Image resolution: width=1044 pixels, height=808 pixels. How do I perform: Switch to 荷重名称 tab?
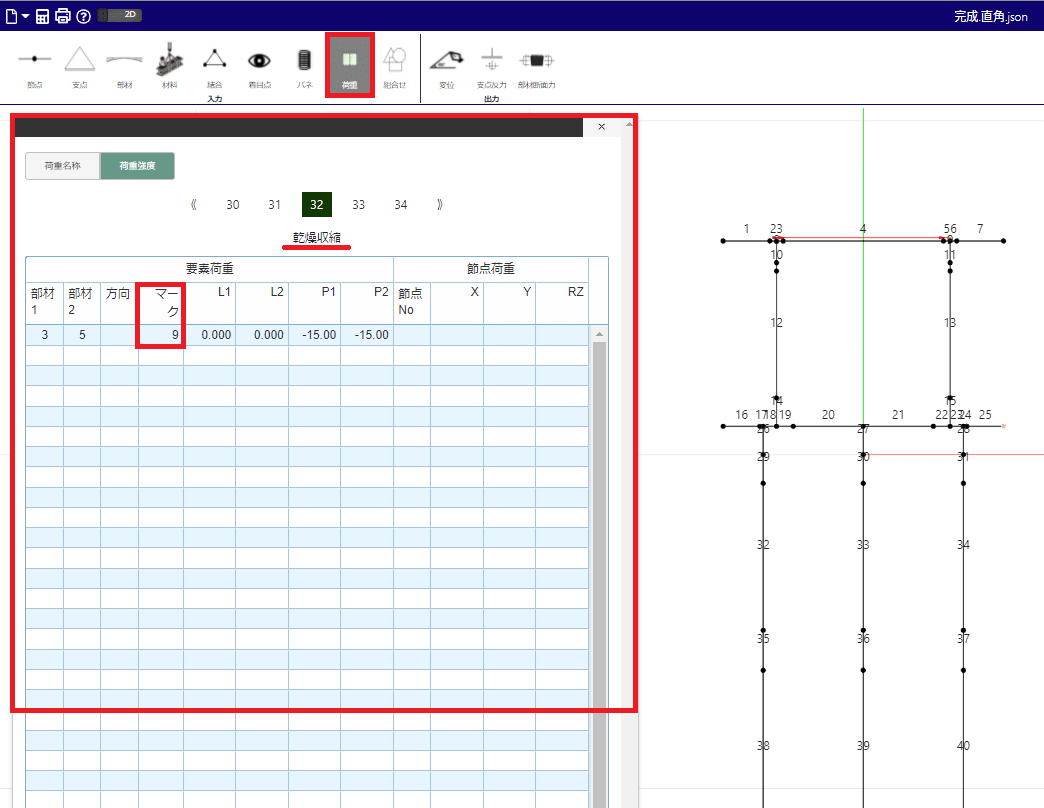[63, 166]
